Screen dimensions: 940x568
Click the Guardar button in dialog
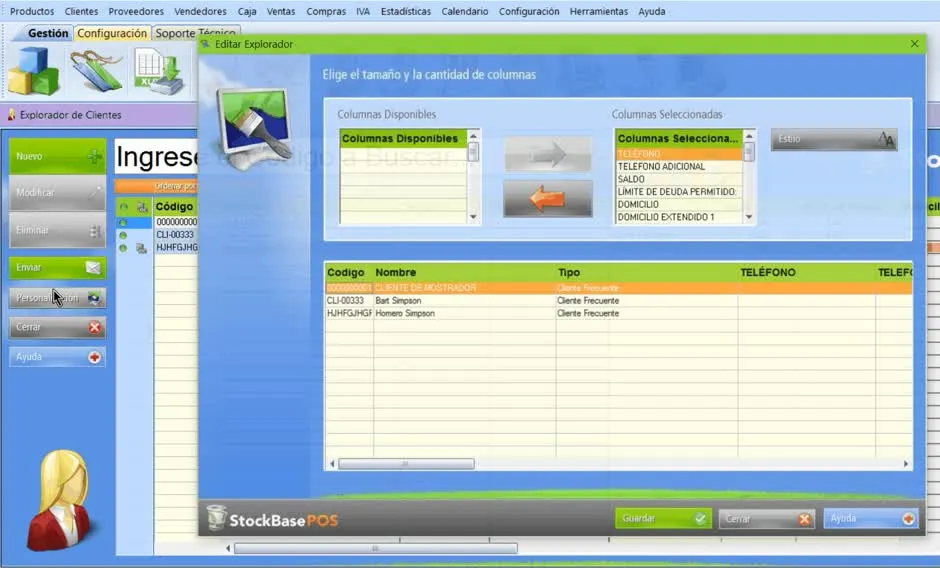click(663, 518)
